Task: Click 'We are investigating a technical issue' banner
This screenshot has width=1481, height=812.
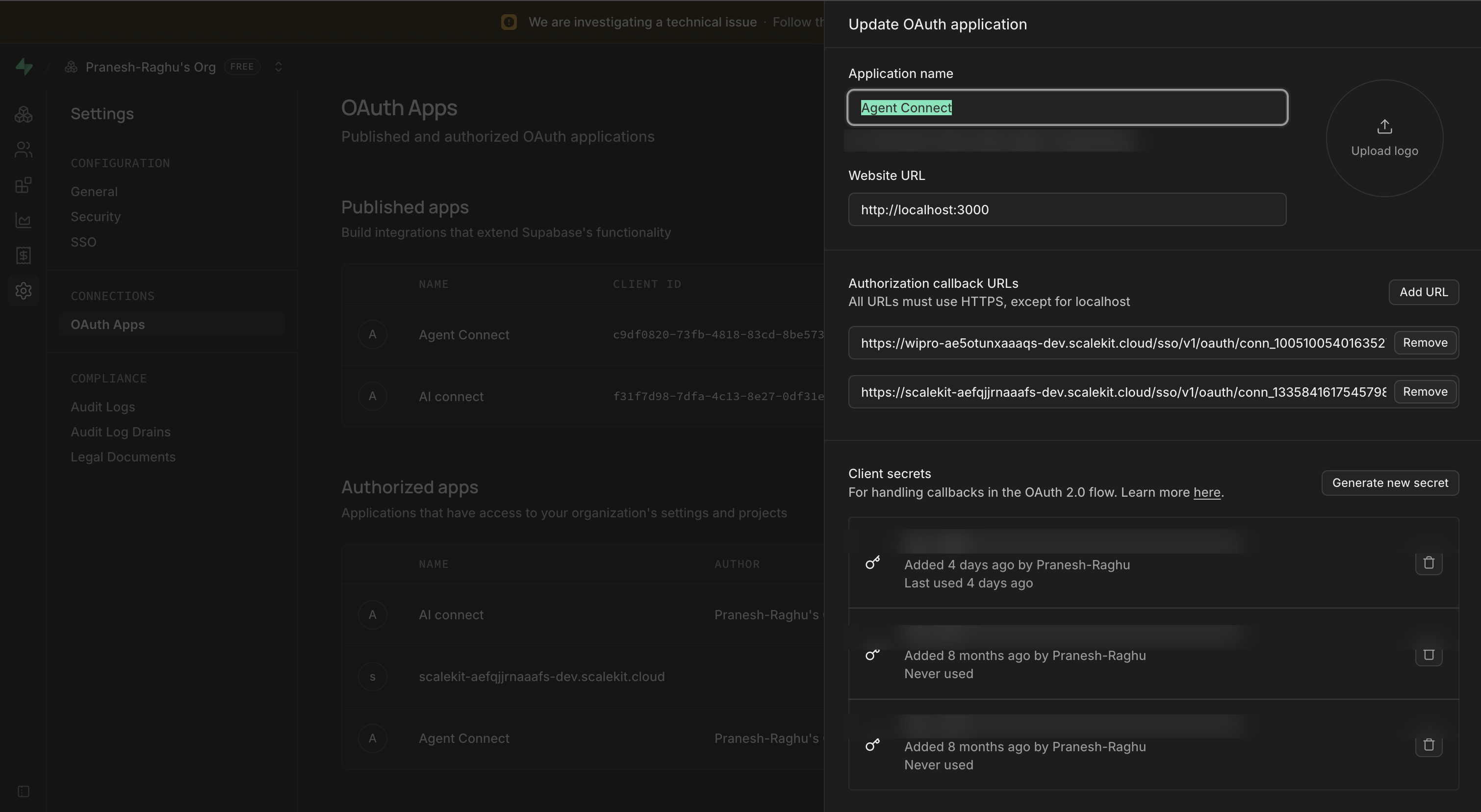Action: click(642, 22)
